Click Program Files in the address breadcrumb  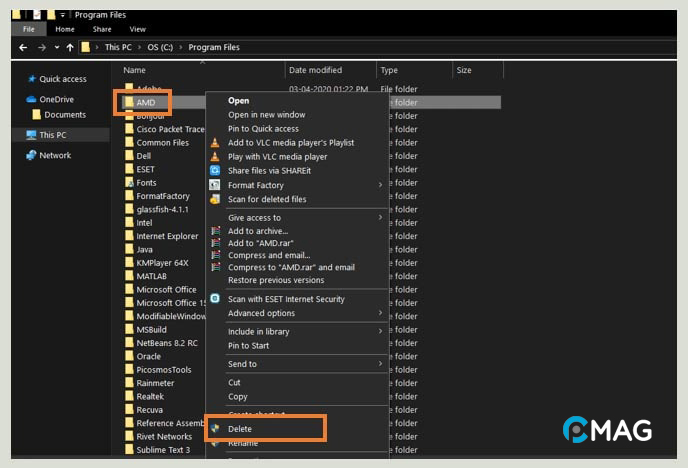pos(214,47)
